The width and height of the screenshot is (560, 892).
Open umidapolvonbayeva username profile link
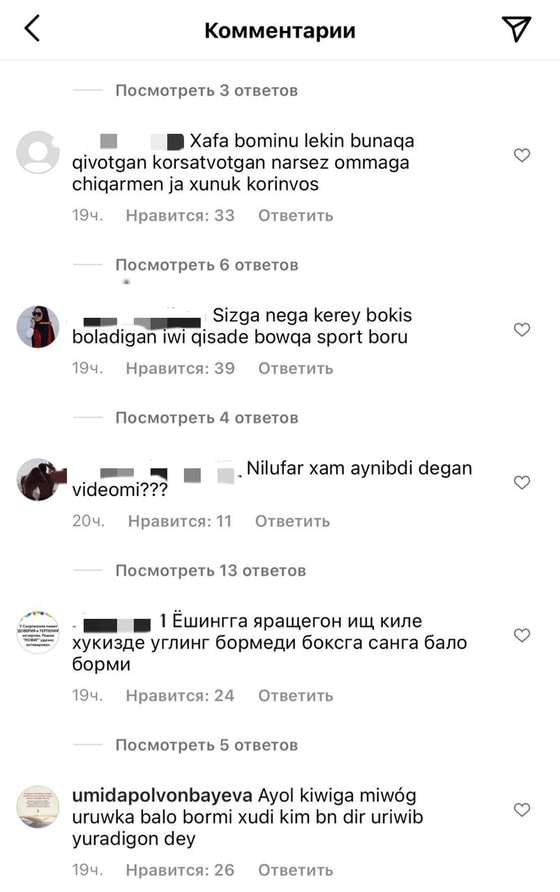click(162, 795)
